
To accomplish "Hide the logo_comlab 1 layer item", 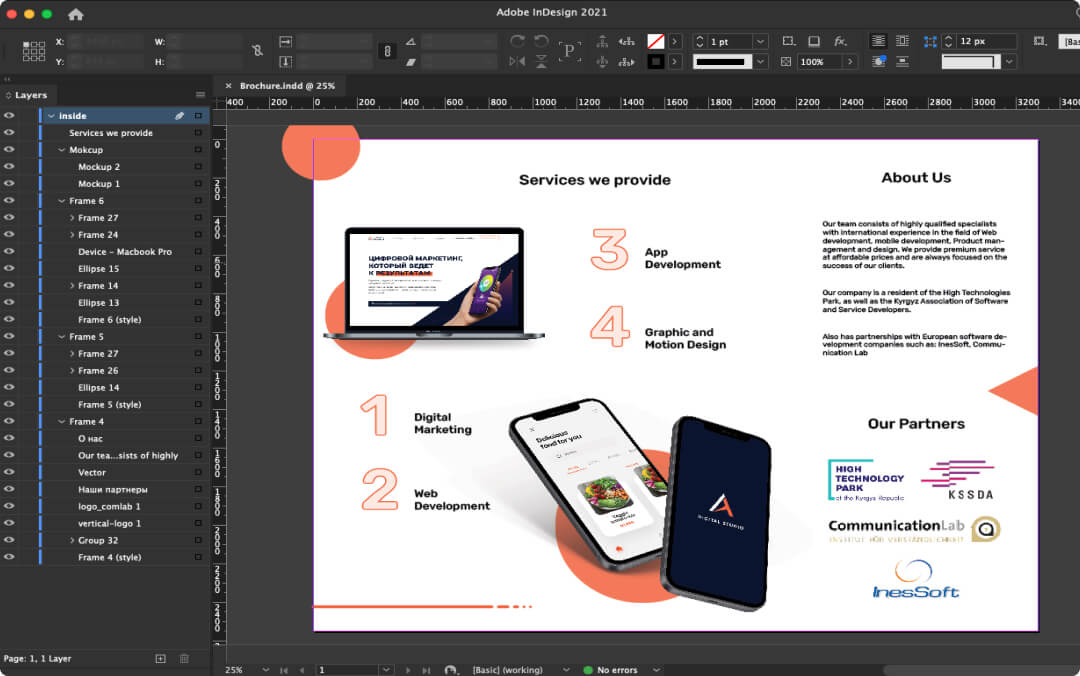I will click(x=9, y=507).
